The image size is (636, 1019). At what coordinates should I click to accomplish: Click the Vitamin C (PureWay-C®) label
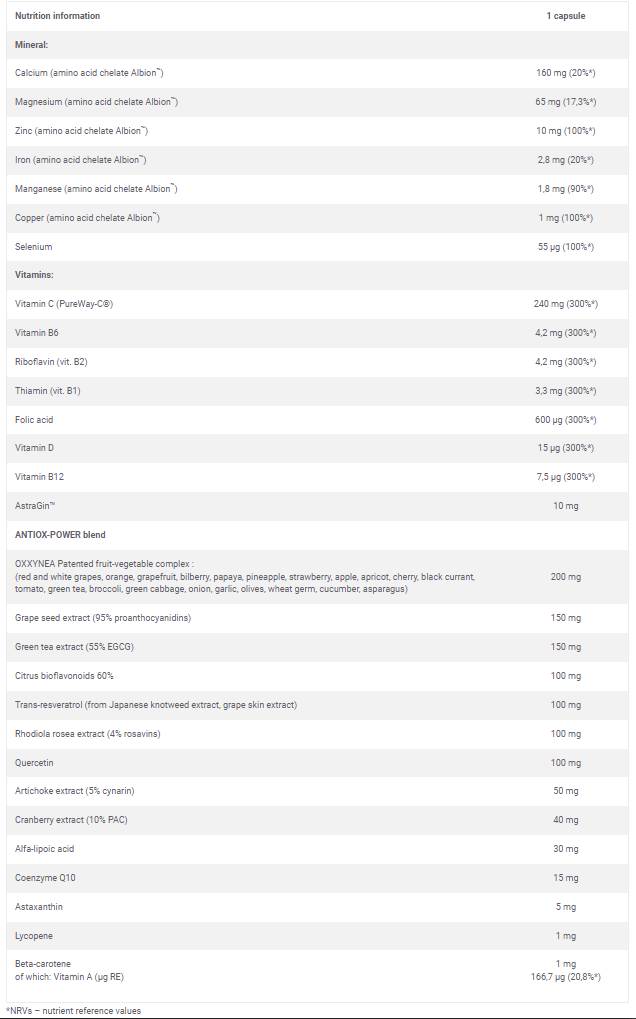click(64, 303)
